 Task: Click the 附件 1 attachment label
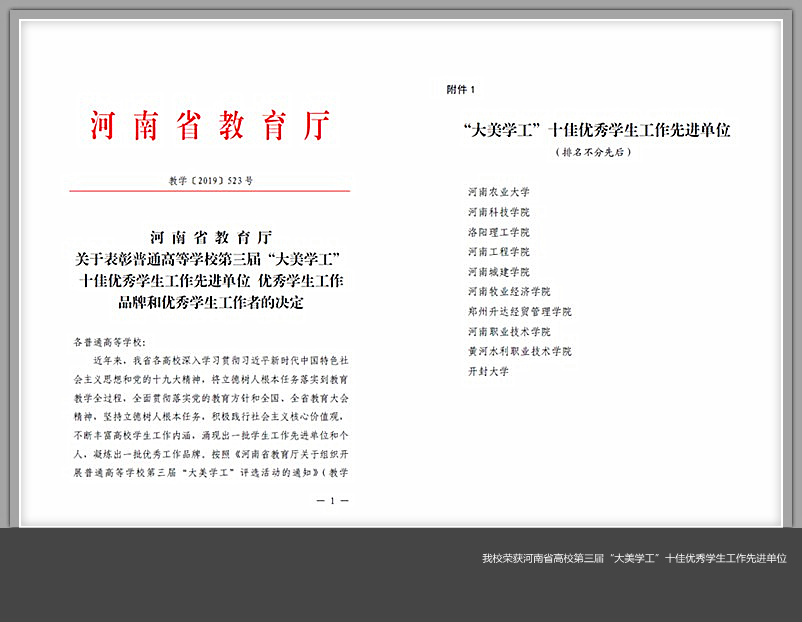pos(461,90)
